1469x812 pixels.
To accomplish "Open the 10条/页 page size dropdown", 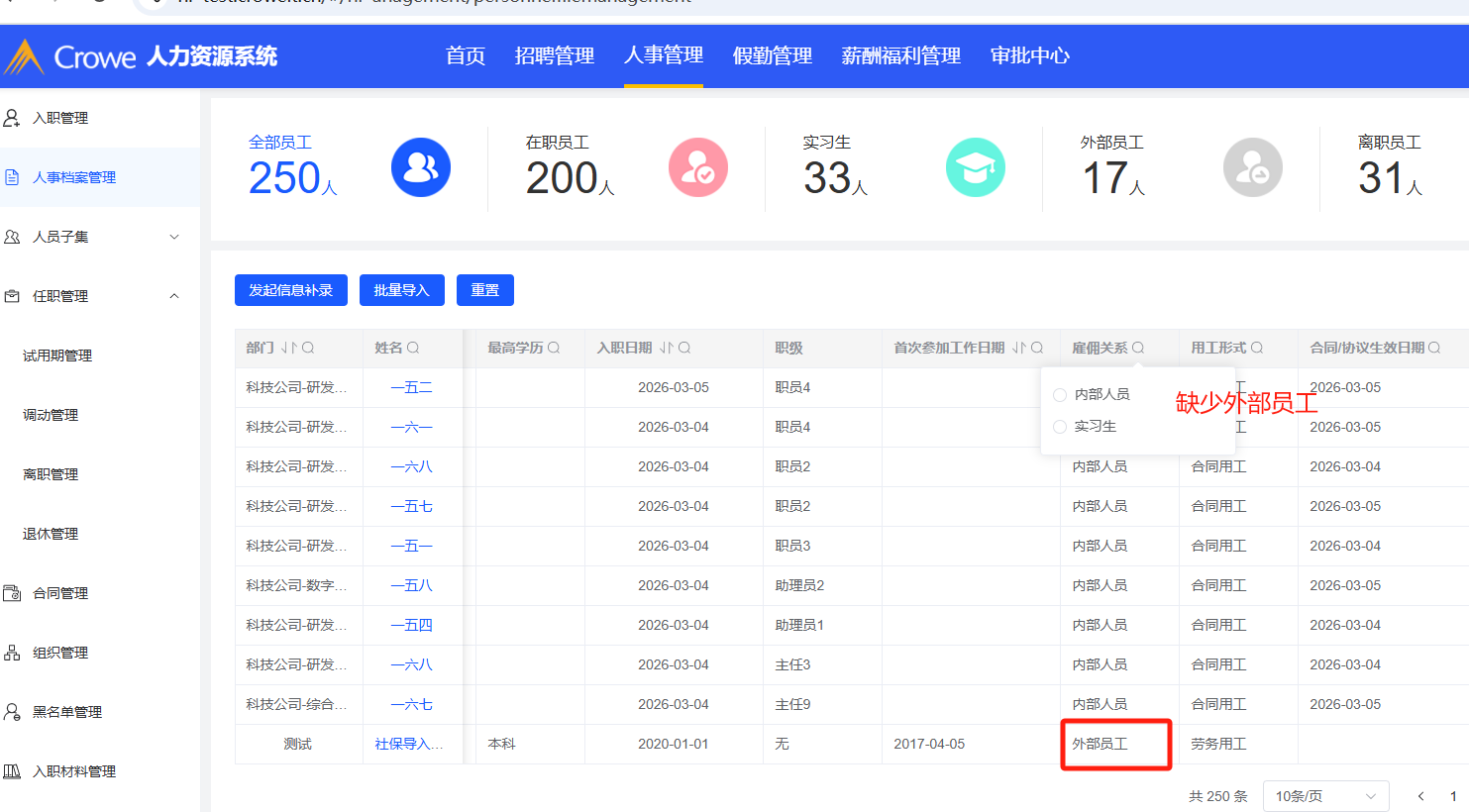I will [1325, 796].
